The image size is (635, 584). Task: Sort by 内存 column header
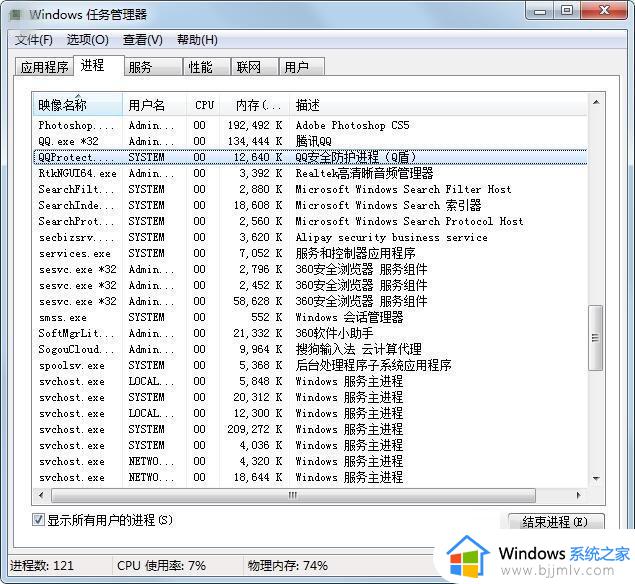pos(255,105)
